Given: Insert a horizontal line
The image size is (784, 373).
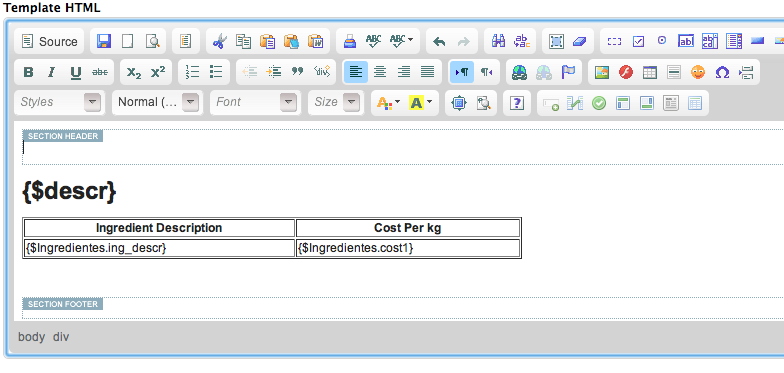Looking at the screenshot, I should (x=674, y=72).
